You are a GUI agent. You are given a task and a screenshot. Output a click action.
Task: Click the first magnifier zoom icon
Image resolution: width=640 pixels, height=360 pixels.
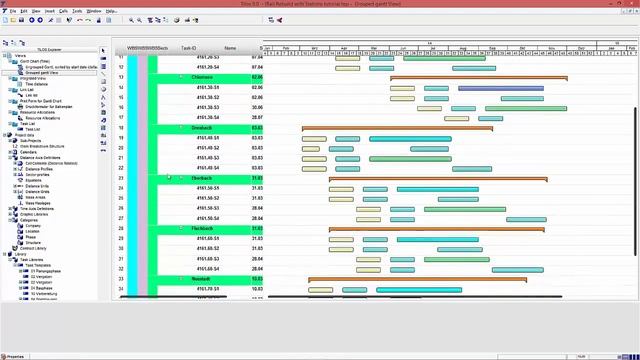[131, 20]
